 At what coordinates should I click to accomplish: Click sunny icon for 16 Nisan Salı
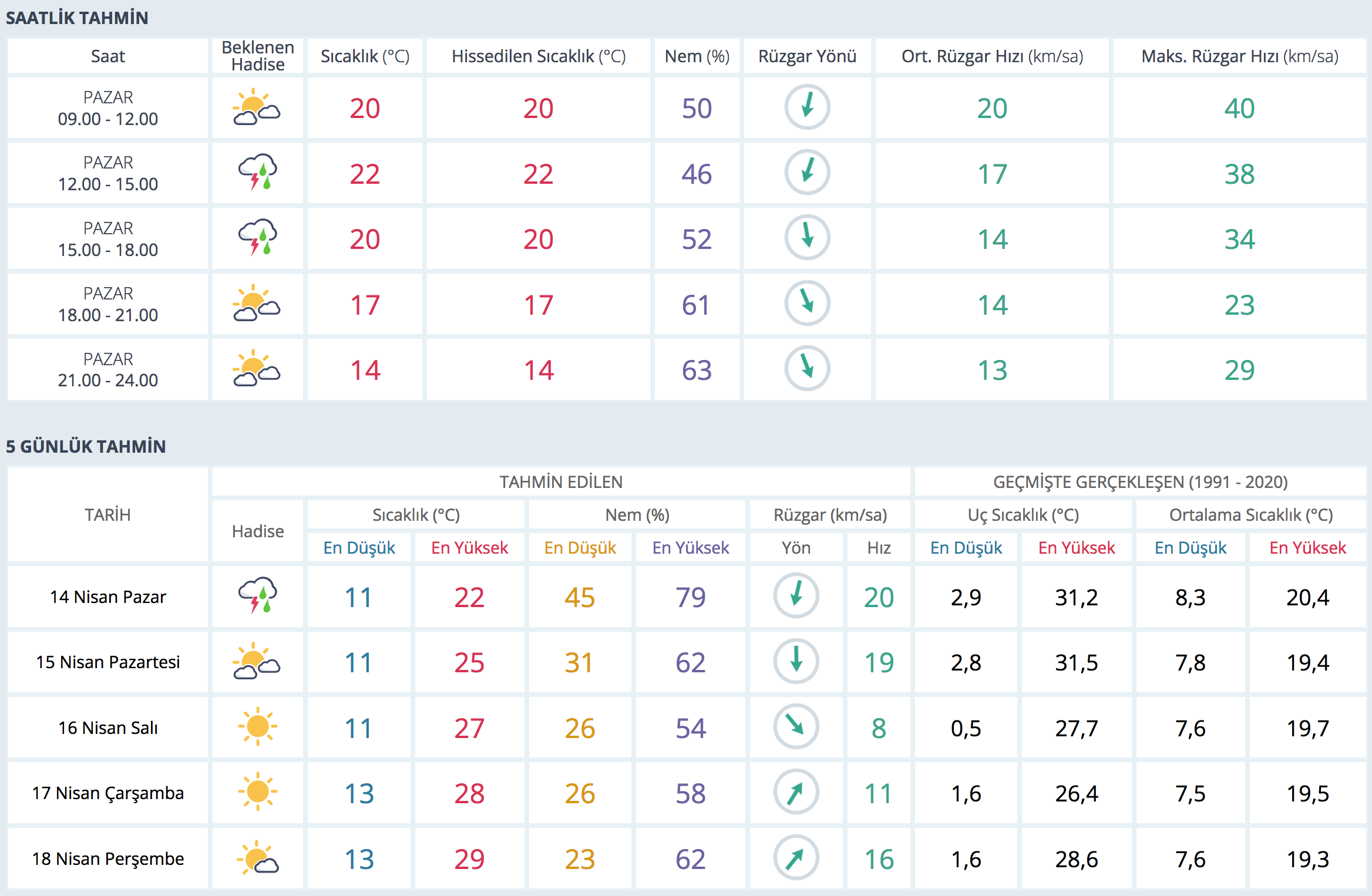[257, 727]
